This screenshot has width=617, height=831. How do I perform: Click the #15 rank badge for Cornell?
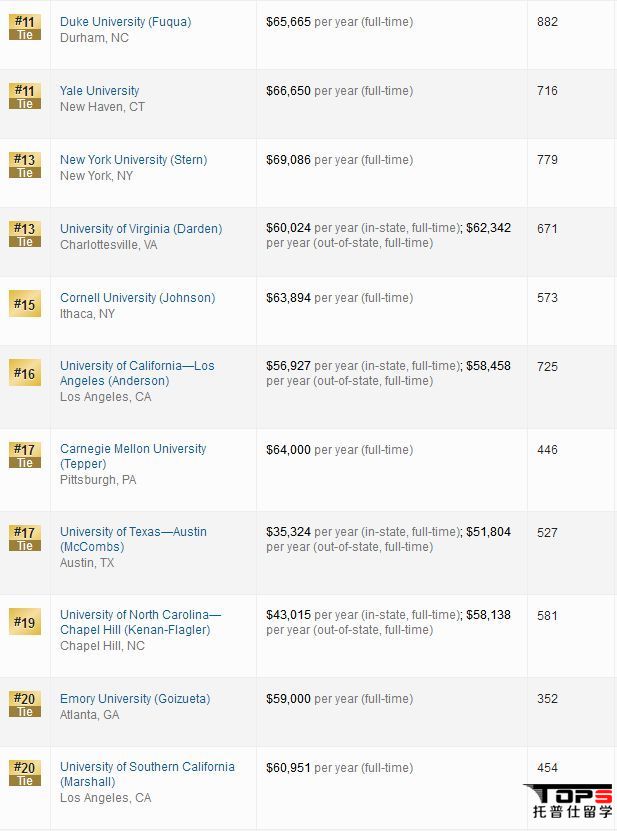(25, 304)
